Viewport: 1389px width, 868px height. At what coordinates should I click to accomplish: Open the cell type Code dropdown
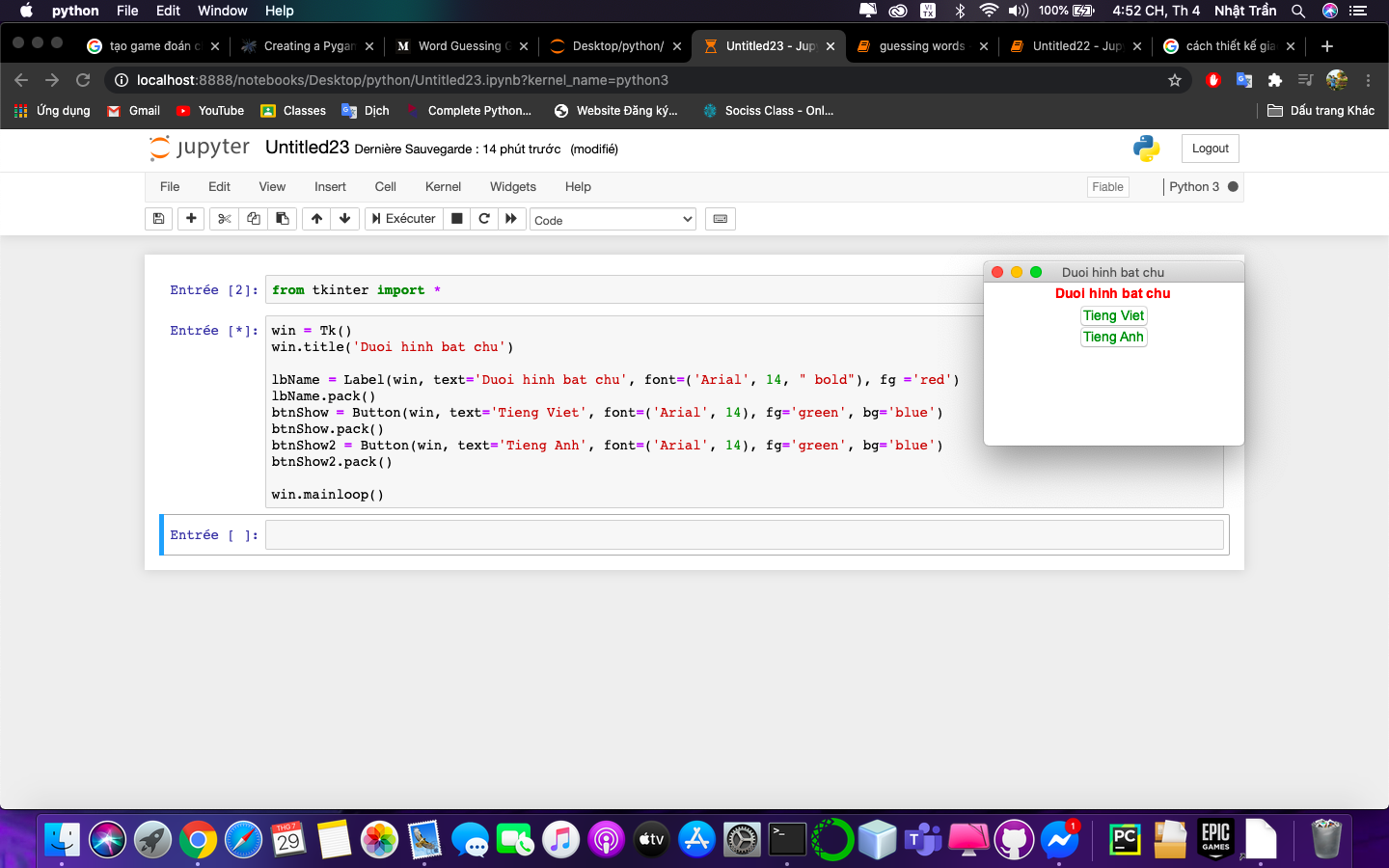613,220
